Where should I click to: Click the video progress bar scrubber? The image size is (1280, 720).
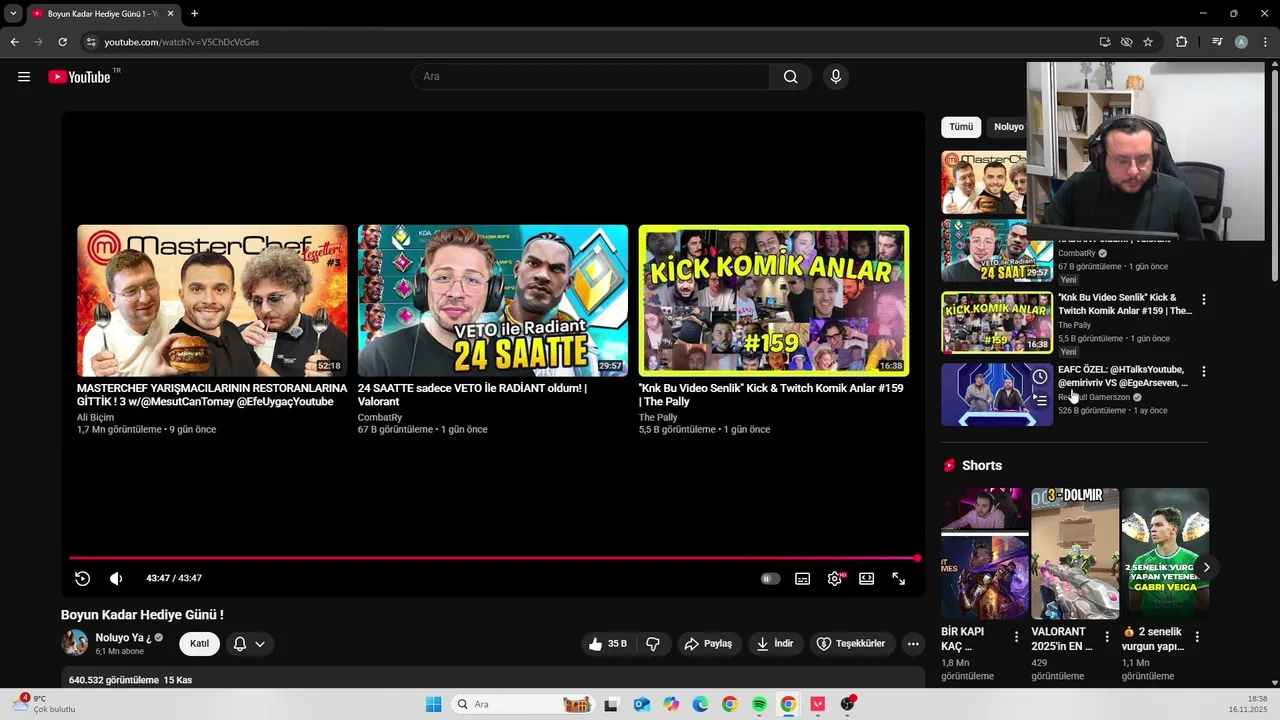click(x=917, y=558)
